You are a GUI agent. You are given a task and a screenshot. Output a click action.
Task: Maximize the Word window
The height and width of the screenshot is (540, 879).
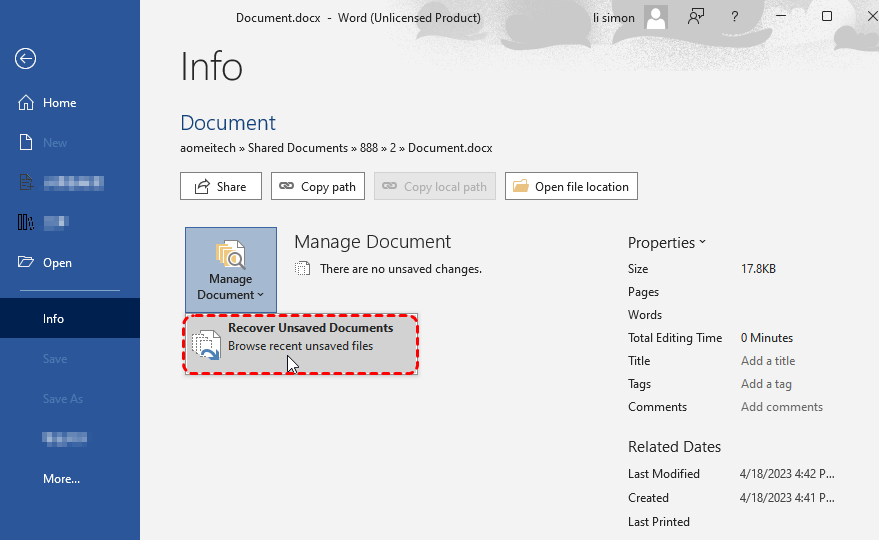pos(827,16)
